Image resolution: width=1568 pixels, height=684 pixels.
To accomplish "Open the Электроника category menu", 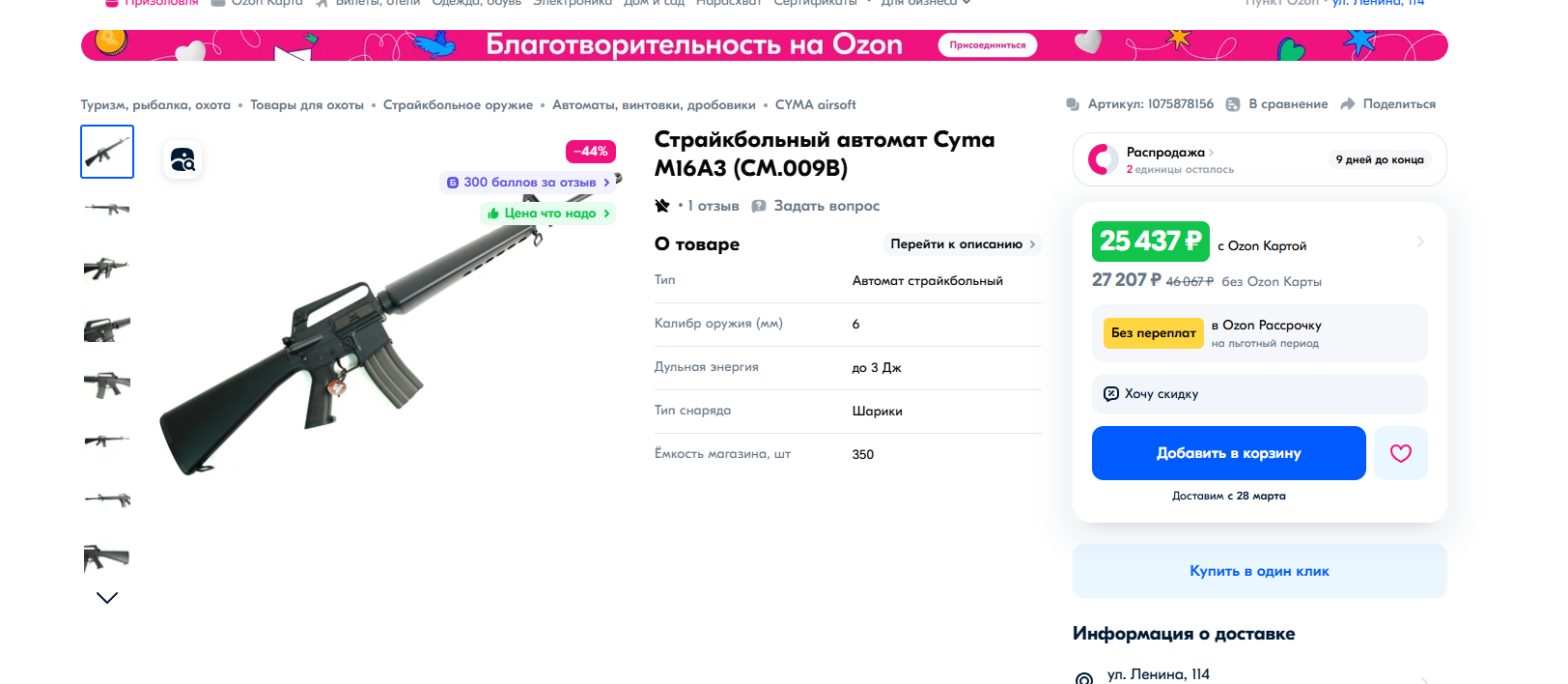I will tap(571, 3).
